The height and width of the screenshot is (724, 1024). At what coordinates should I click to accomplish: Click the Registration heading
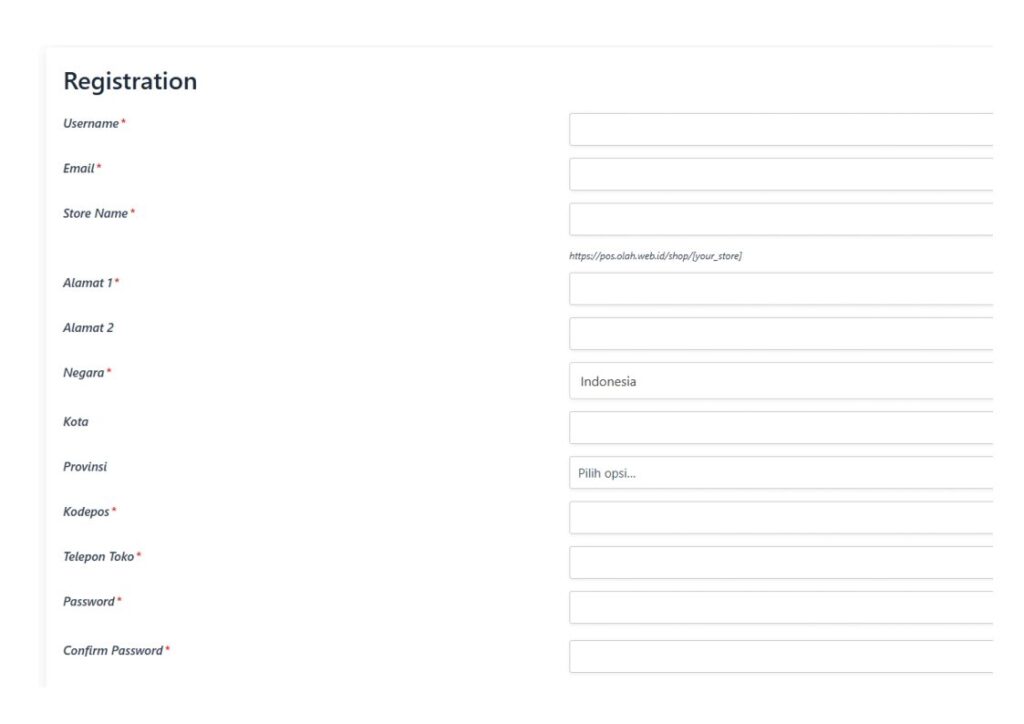130,81
